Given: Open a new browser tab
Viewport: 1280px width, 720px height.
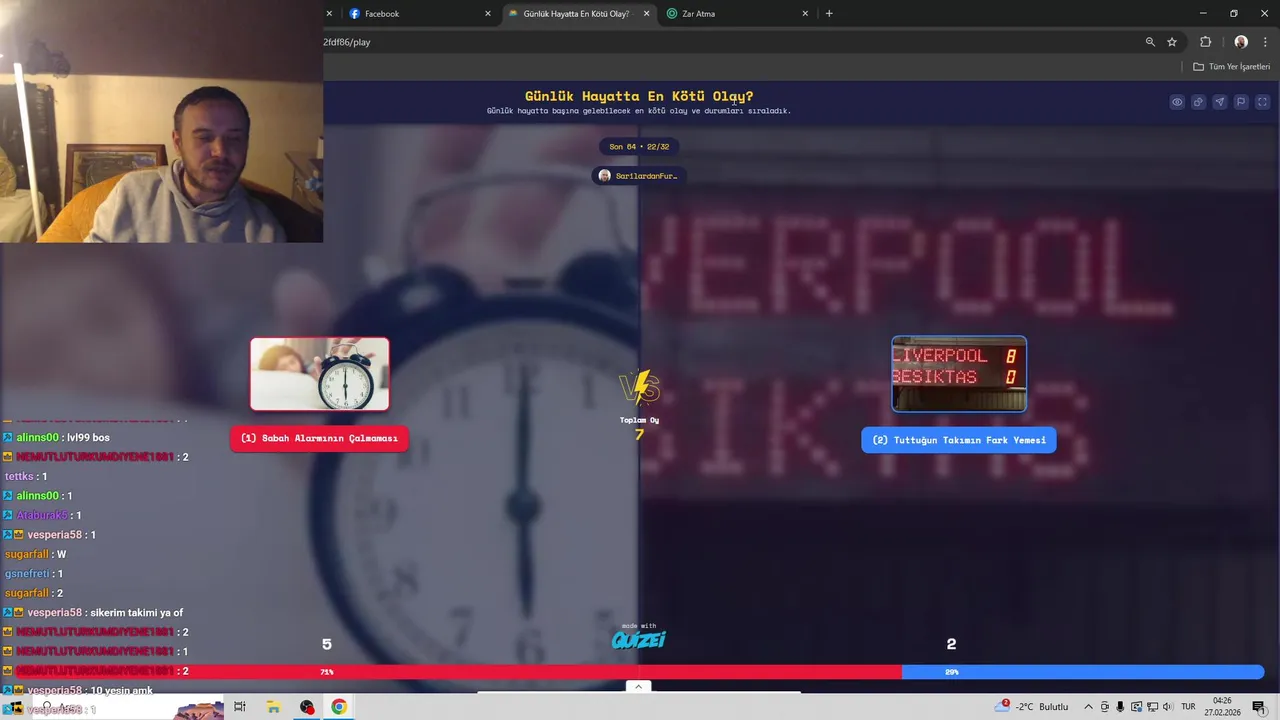Looking at the screenshot, I should click(829, 14).
